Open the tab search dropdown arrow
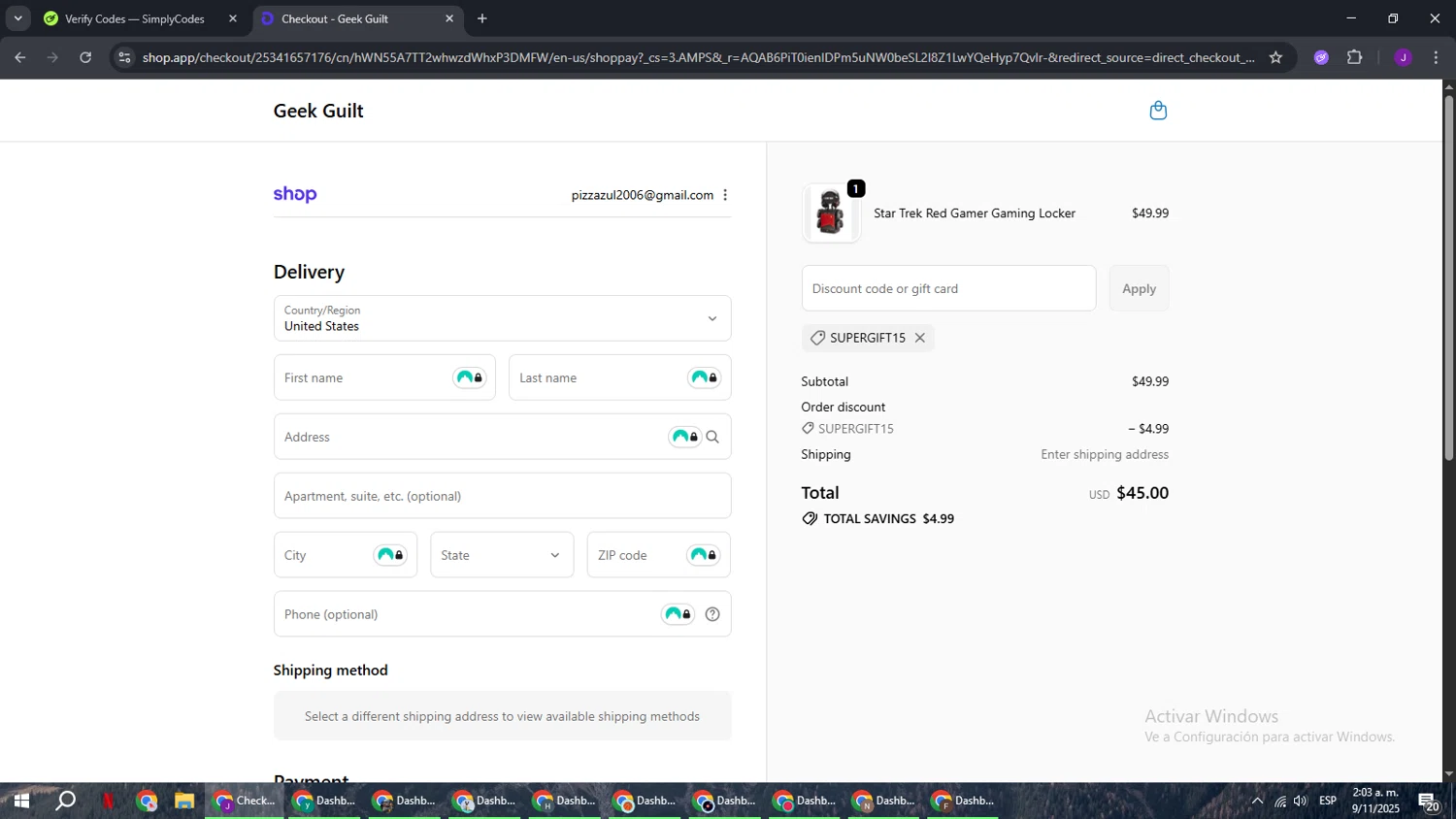 pyautogui.click(x=17, y=18)
